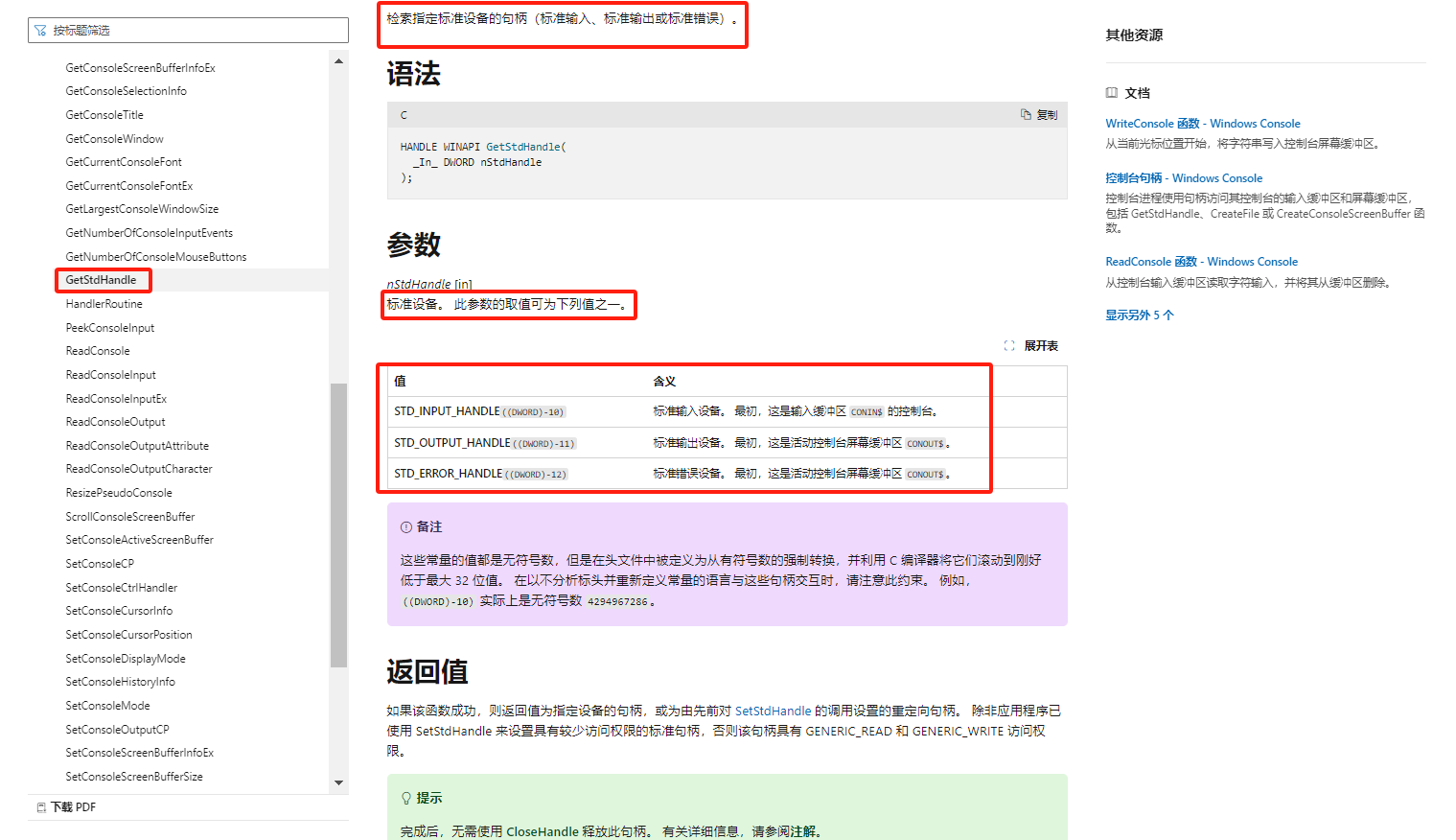Click the 参数 heading
1456x840 pixels.
[414, 245]
